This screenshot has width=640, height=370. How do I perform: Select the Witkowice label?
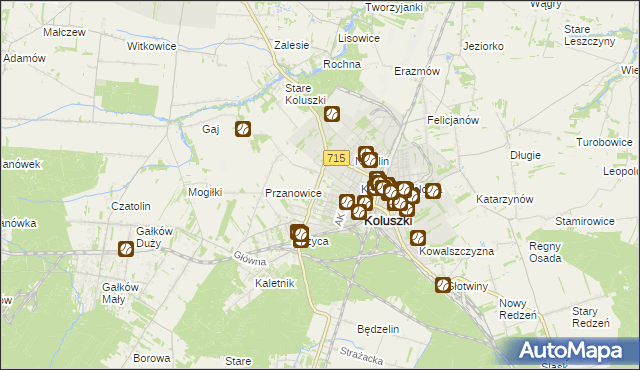click(151, 47)
